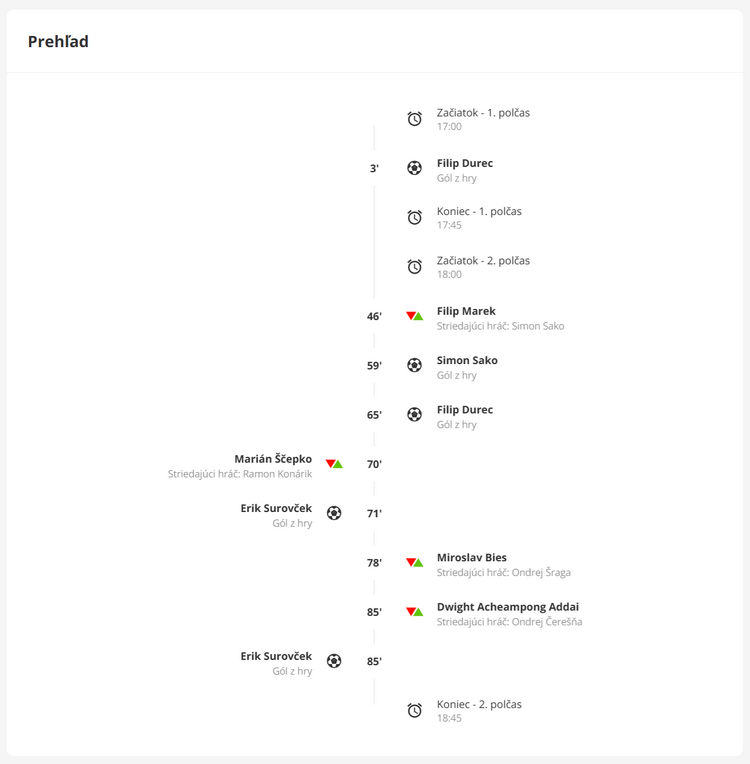Viewport: 750px width, 764px height.
Task: Click the goal ball icon next to Simon Sako
Action: click(414, 365)
